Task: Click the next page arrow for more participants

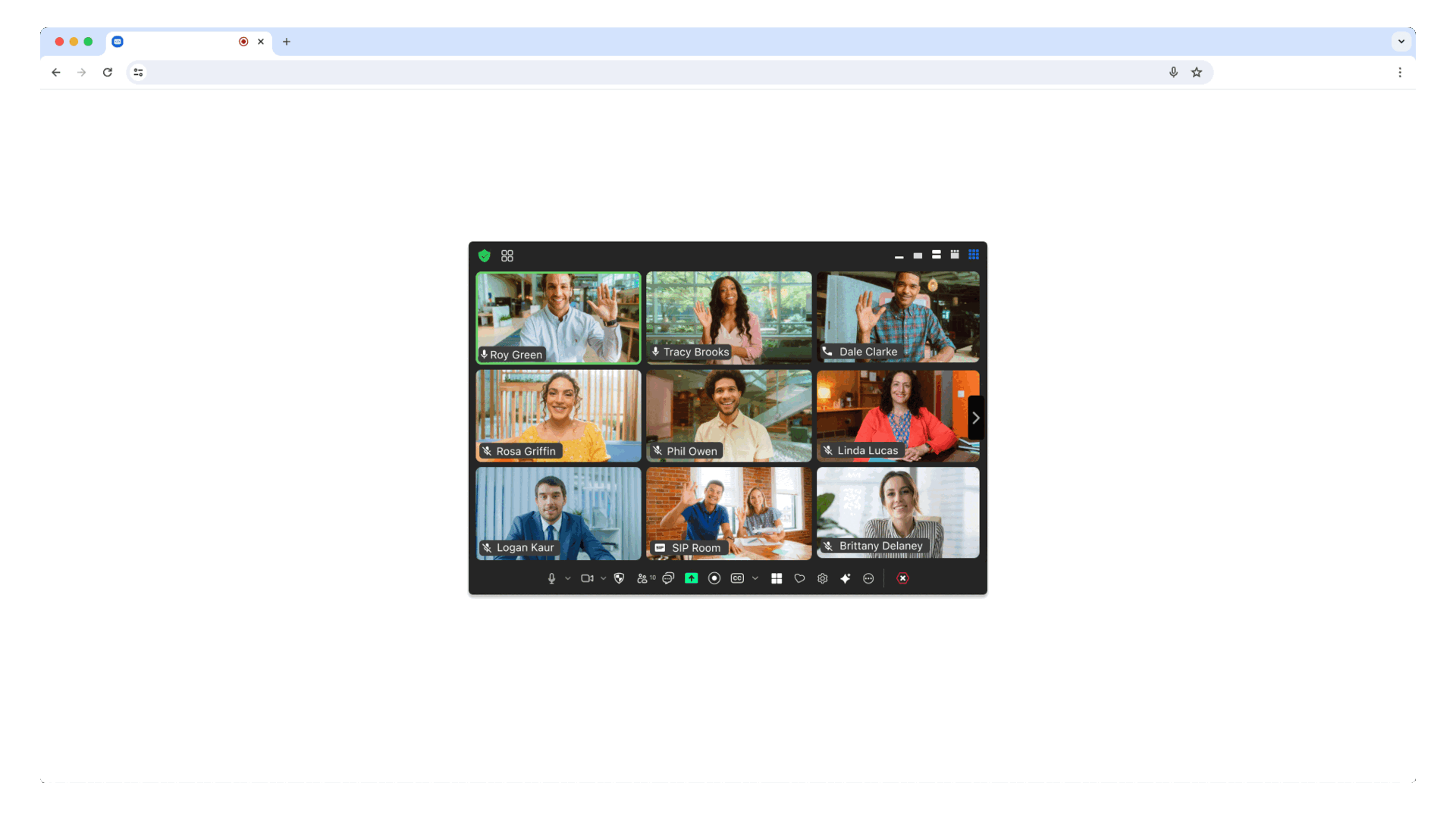Action: click(976, 417)
